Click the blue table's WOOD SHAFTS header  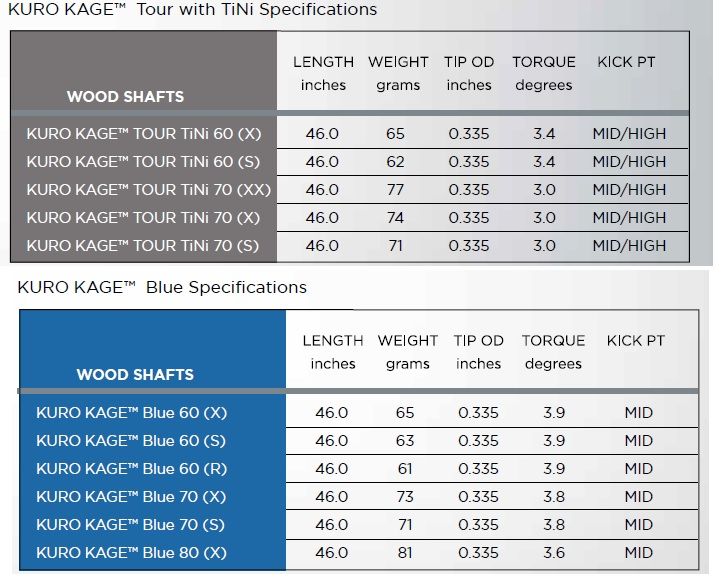pyautogui.click(x=135, y=374)
